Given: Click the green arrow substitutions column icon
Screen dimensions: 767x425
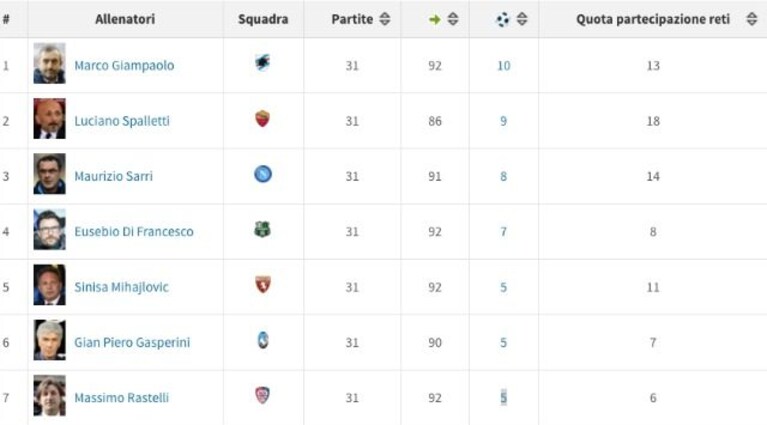Looking at the screenshot, I should coord(434,20).
